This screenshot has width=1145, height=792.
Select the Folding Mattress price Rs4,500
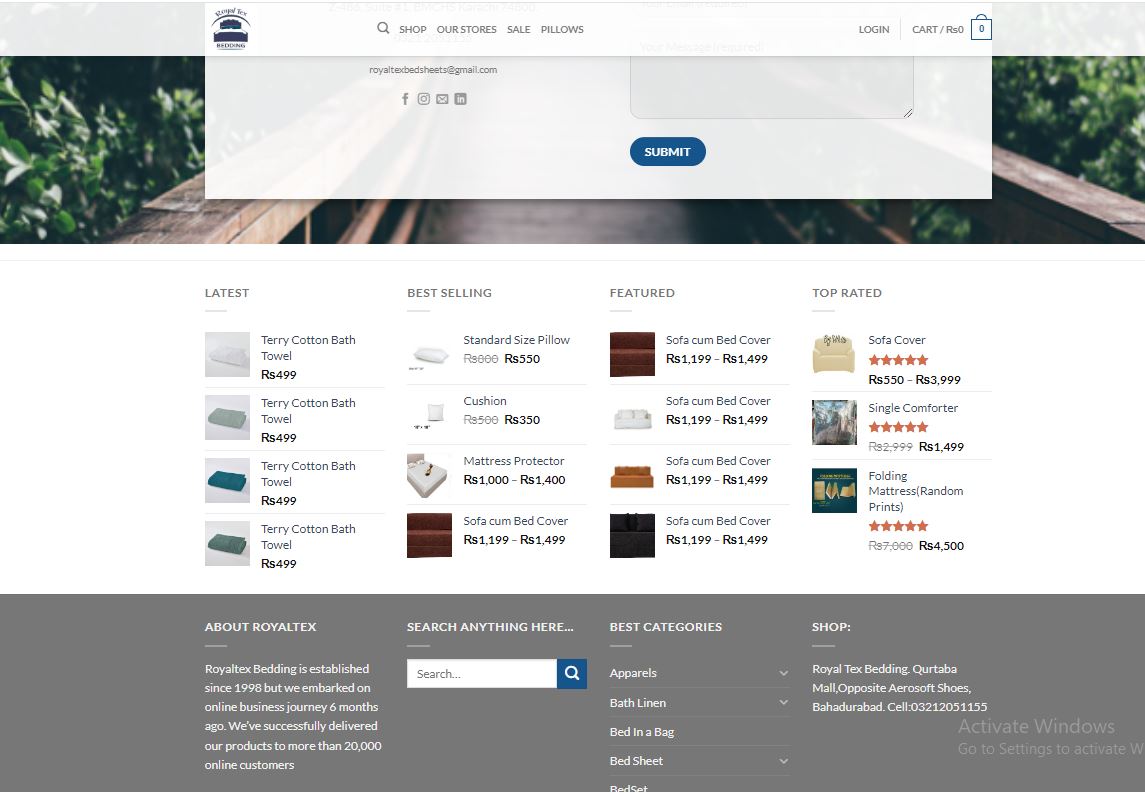click(x=941, y=545)
